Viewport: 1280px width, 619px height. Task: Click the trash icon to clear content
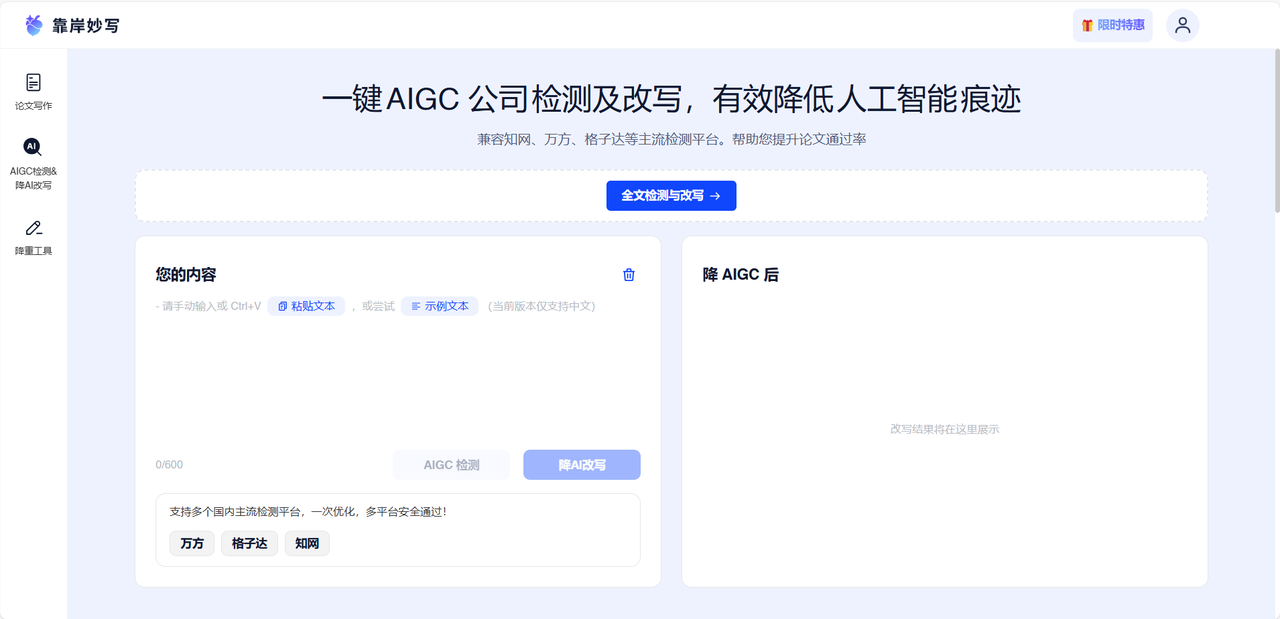click(629, 275)
